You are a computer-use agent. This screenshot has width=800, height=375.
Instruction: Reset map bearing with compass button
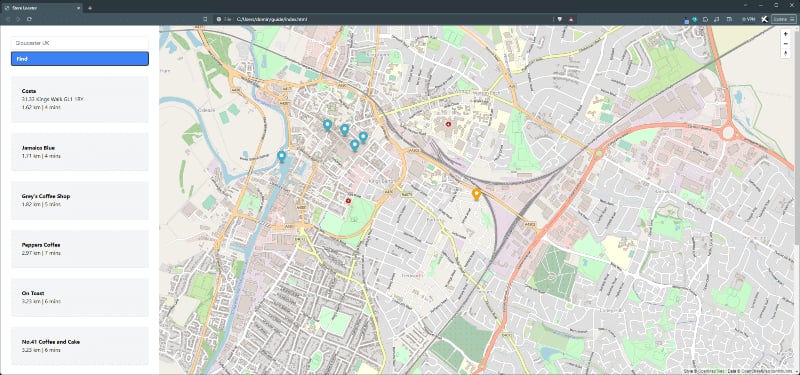[x=786, y=53]
